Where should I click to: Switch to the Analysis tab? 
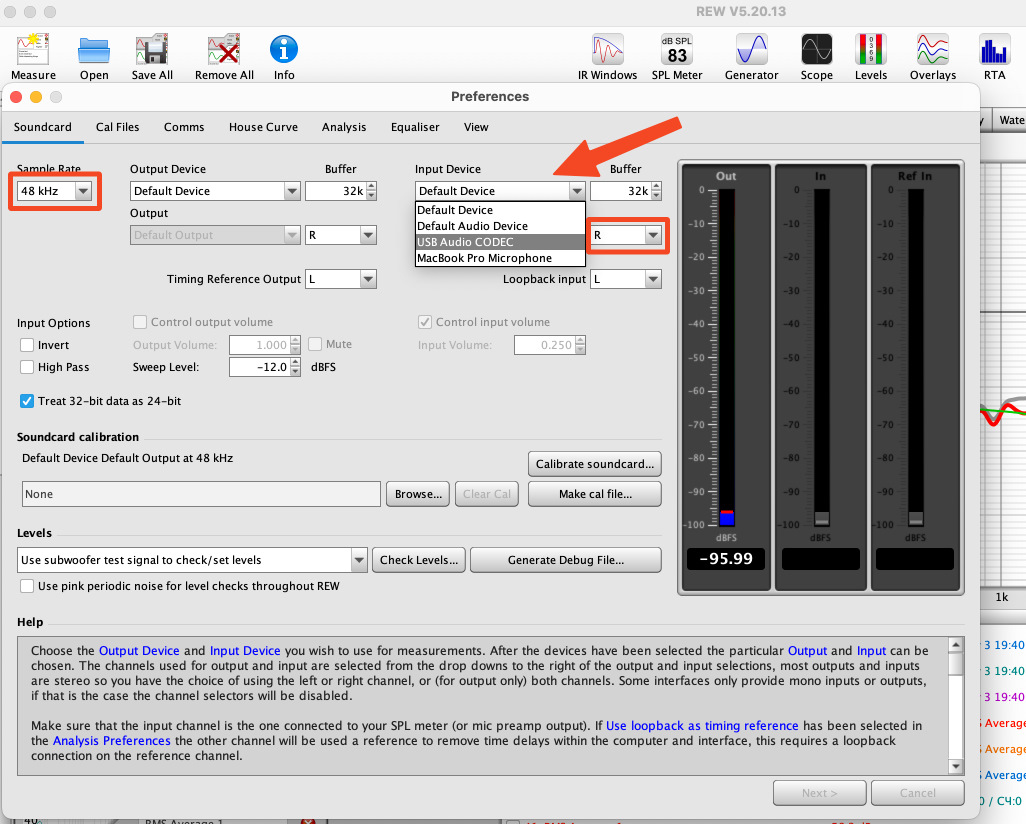[344, 127]
